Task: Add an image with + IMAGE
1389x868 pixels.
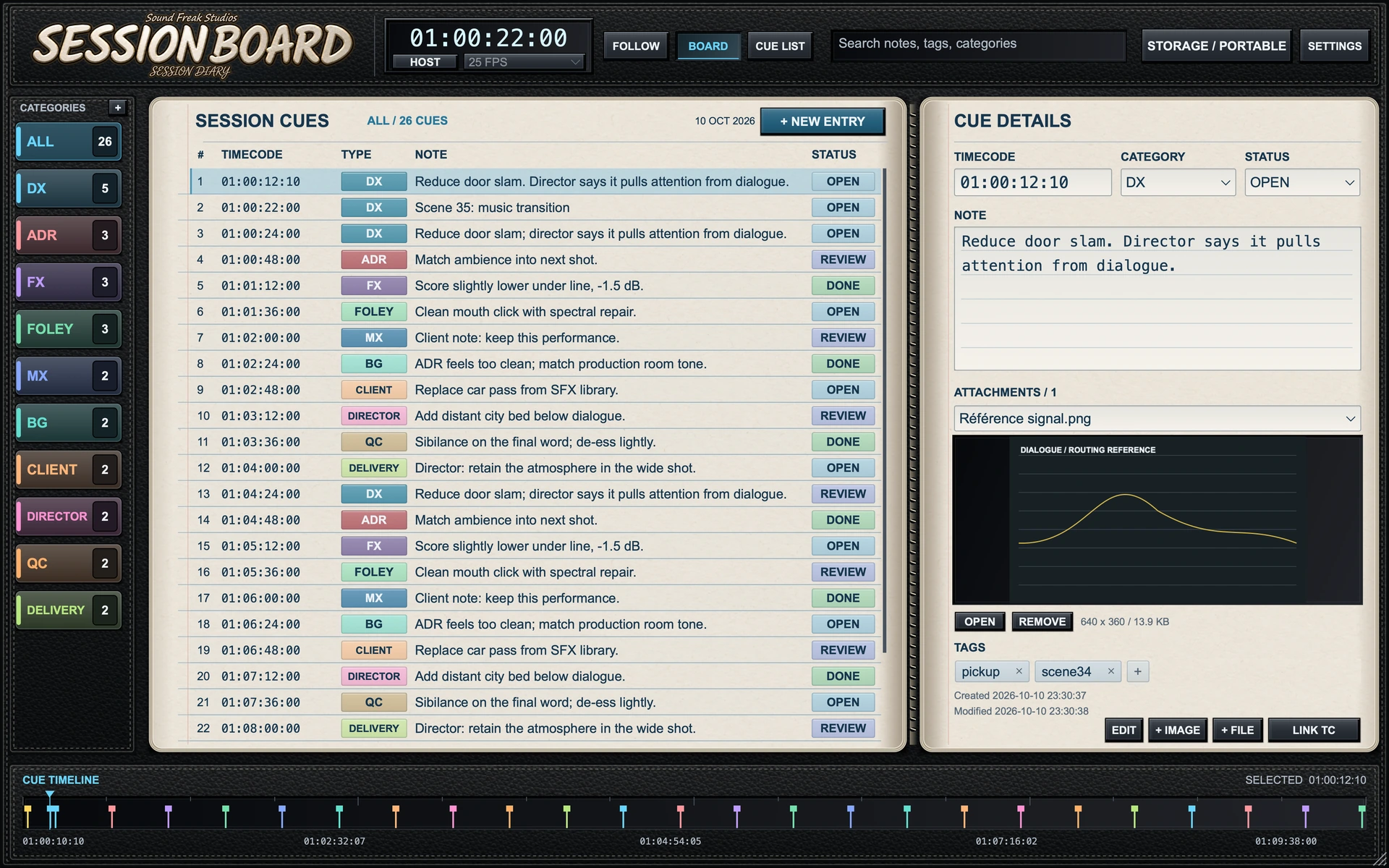Action: coord(1177,730)
